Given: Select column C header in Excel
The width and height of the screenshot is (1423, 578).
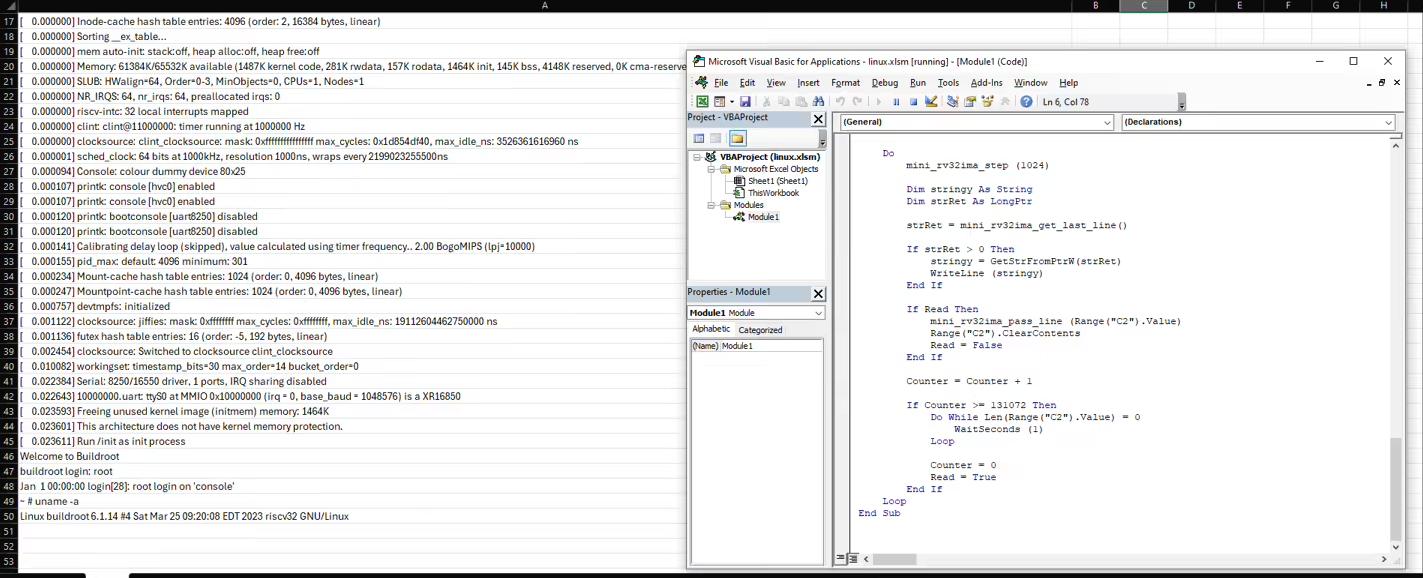Looking at the screenshot, I should pos(1144,6).
